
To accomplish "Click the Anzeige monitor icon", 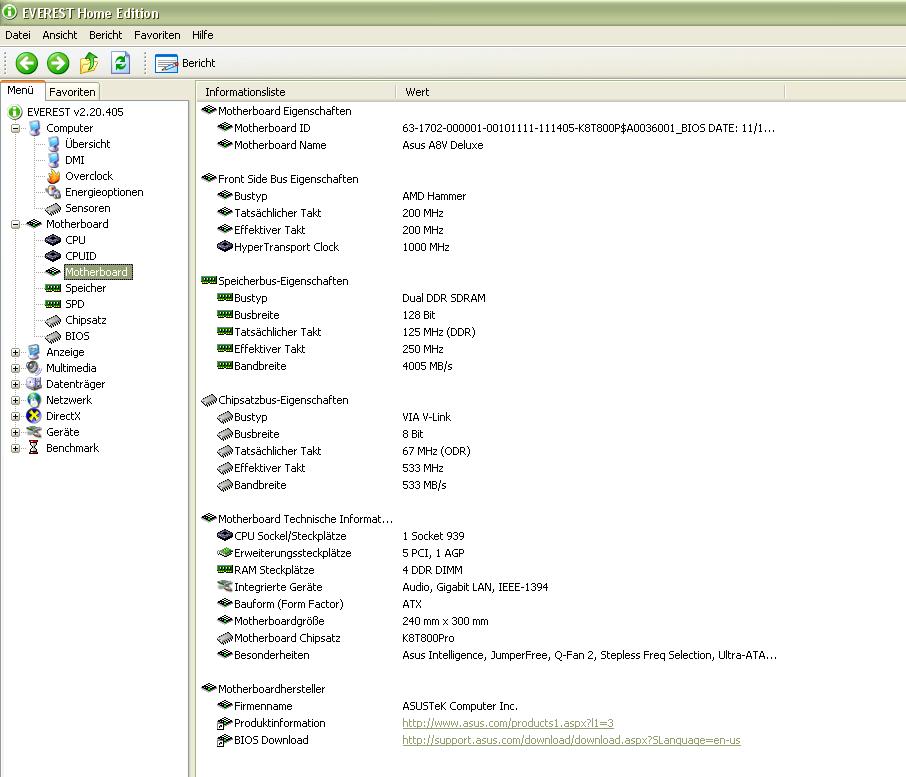I will [34, 352].
